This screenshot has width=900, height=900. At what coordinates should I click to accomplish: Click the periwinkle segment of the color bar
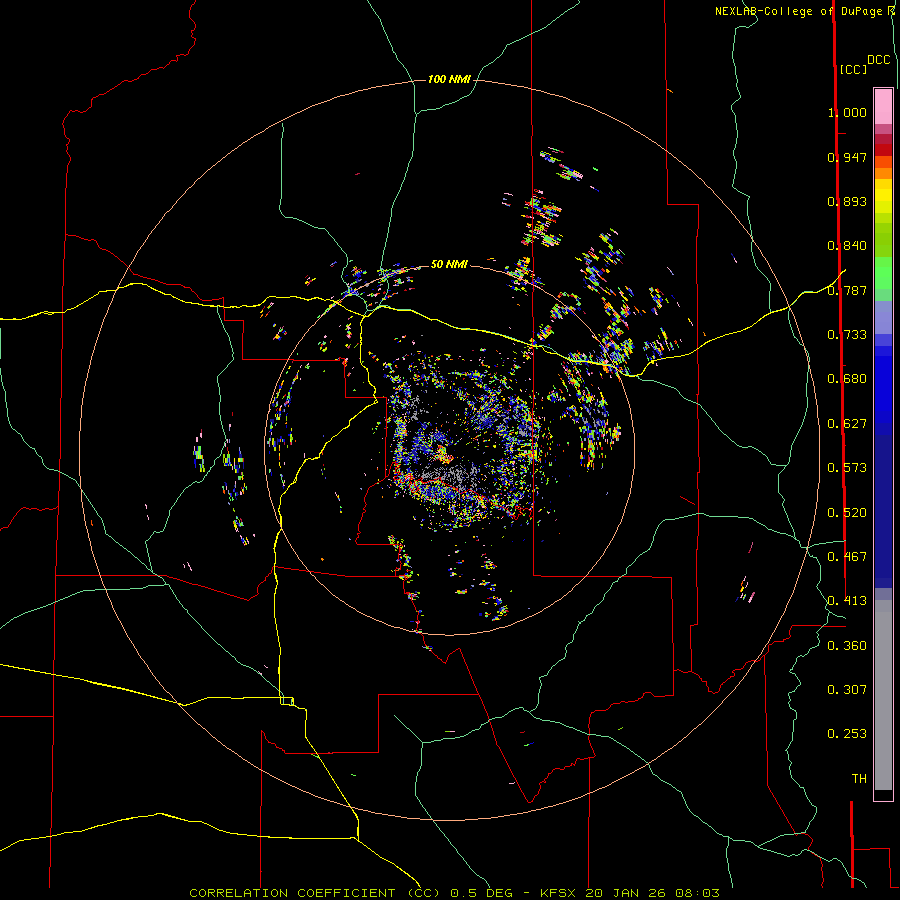tap(883, 317)
